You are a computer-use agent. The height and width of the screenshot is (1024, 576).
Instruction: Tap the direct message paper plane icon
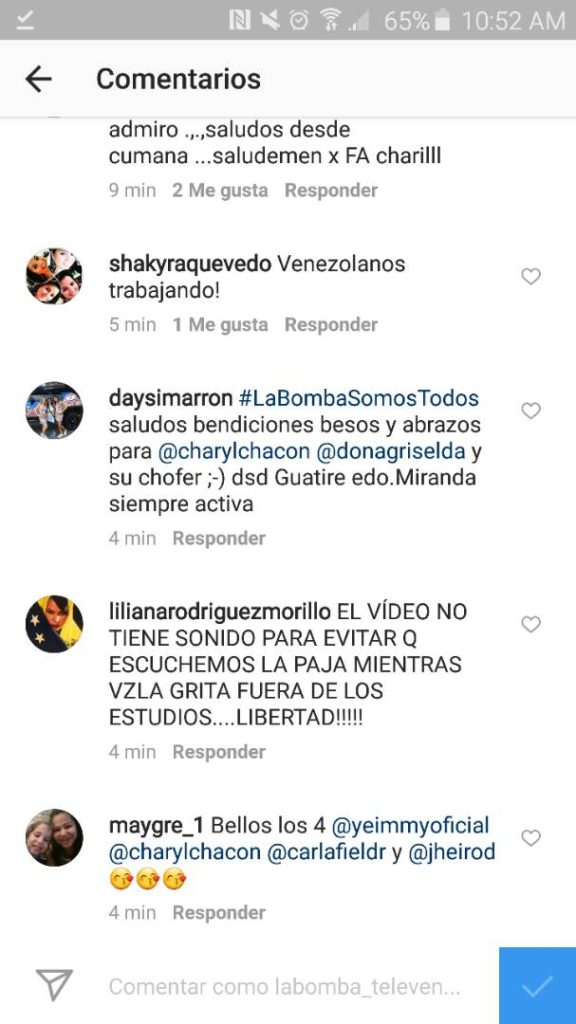[54, 985]
